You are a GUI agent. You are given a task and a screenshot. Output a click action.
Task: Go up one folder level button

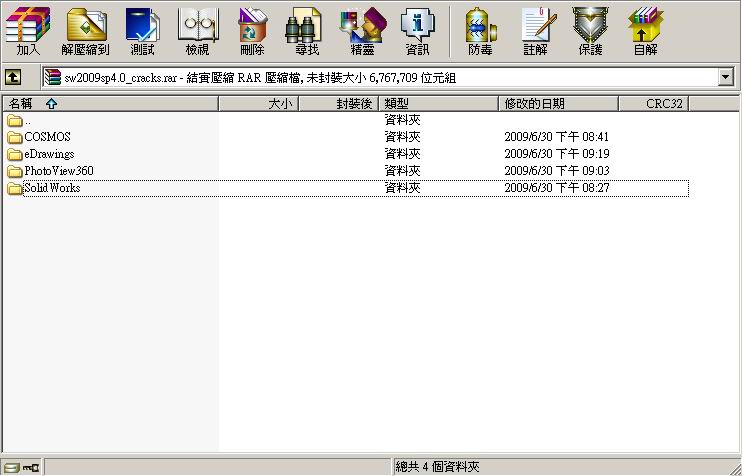click(13, 77)
